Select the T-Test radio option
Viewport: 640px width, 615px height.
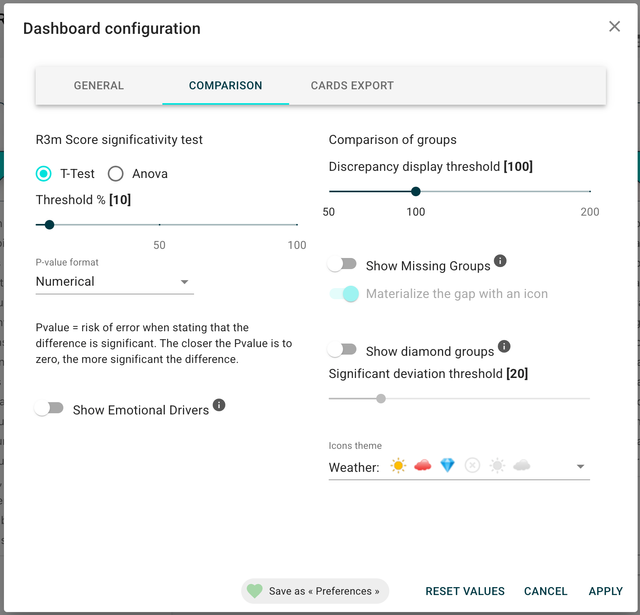(44, 174)
